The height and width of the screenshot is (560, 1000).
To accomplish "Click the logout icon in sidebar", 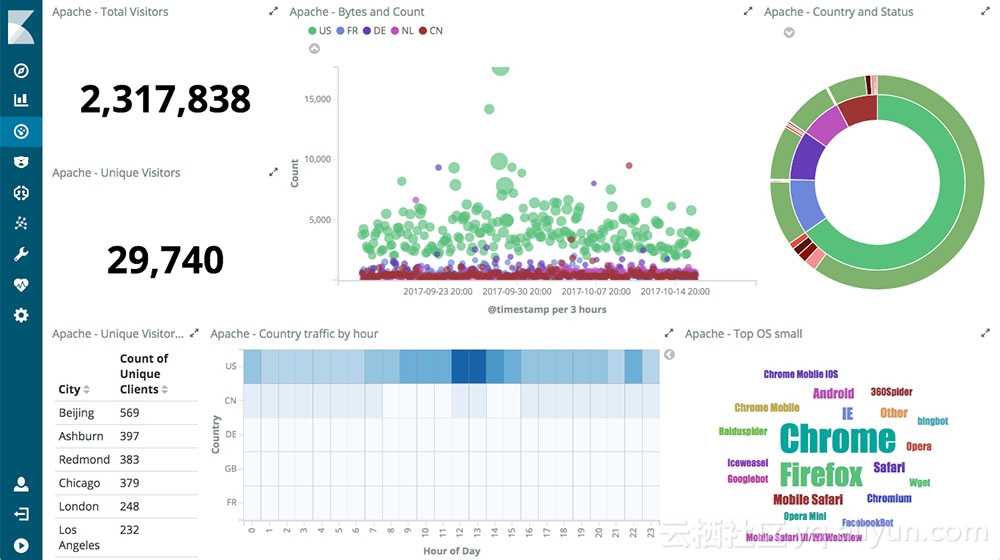I will (x=21, y=514).
